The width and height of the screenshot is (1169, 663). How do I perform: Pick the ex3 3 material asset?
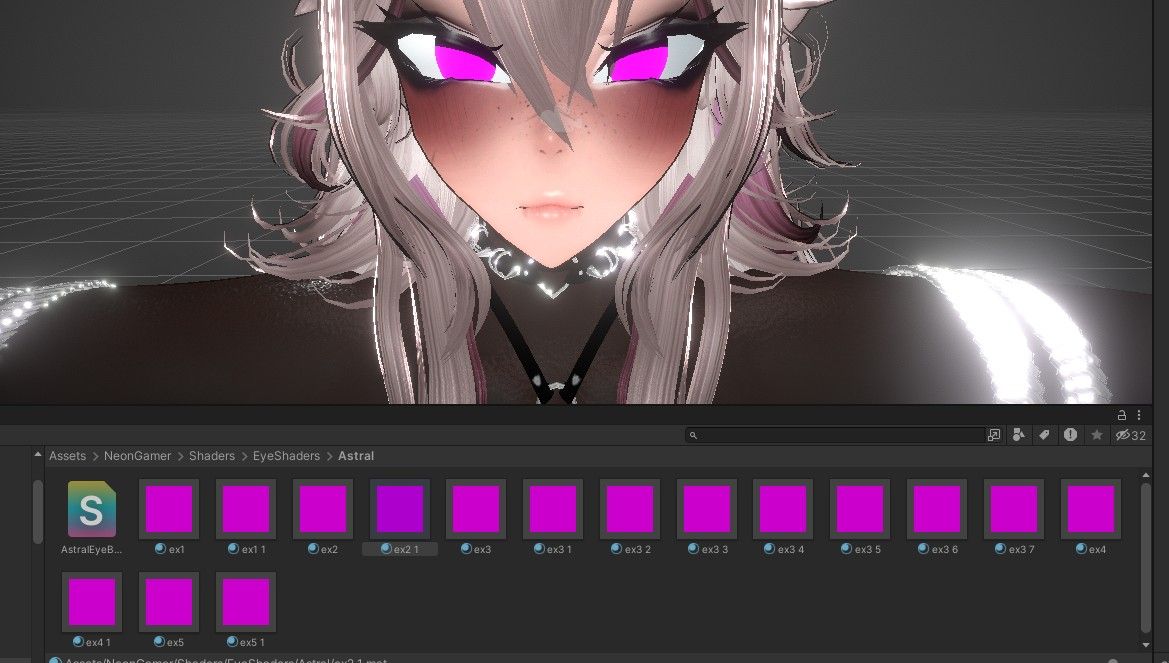pos(706,509)
